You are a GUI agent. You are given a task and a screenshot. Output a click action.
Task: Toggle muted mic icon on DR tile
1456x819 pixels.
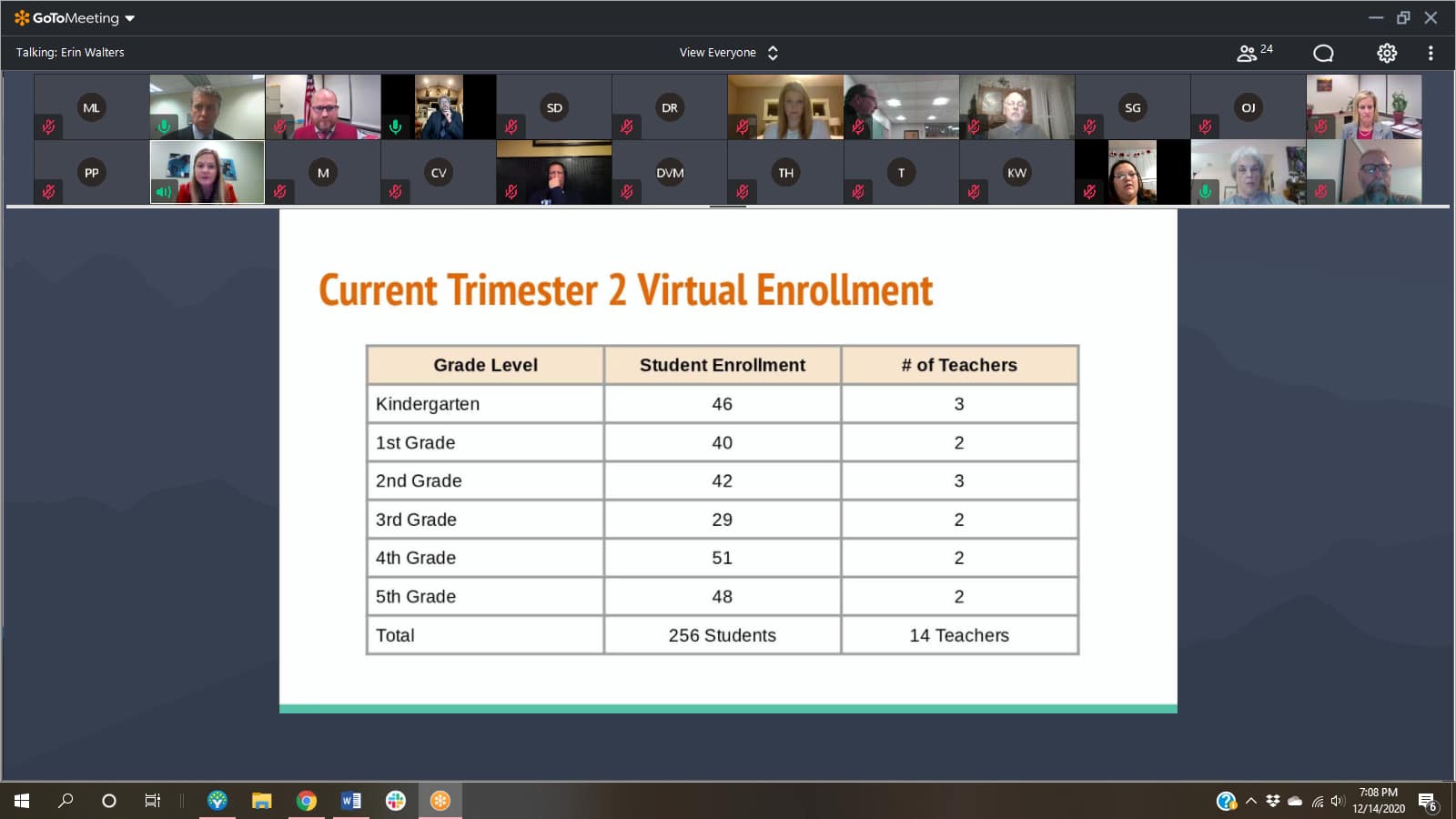[626, 126]
